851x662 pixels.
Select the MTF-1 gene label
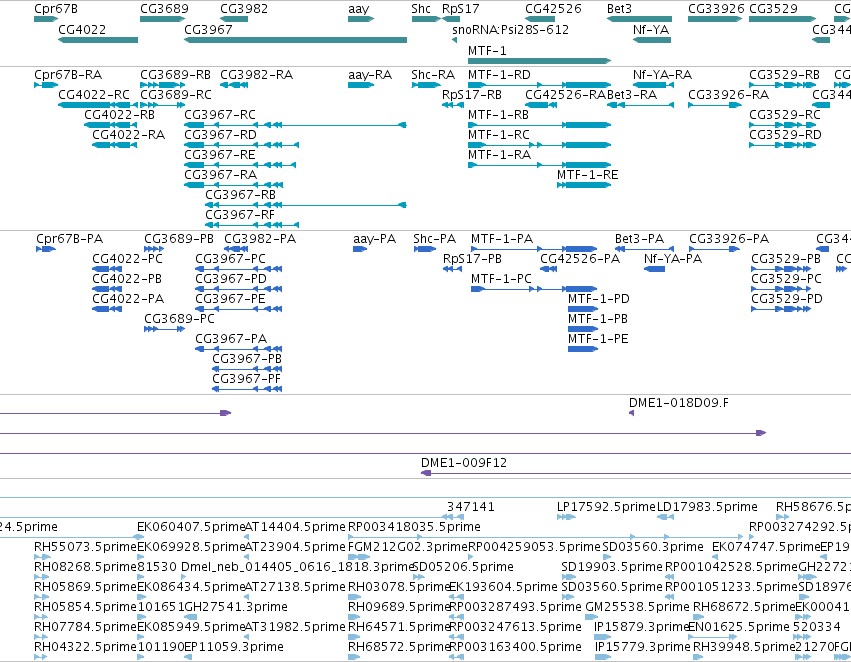487,50
